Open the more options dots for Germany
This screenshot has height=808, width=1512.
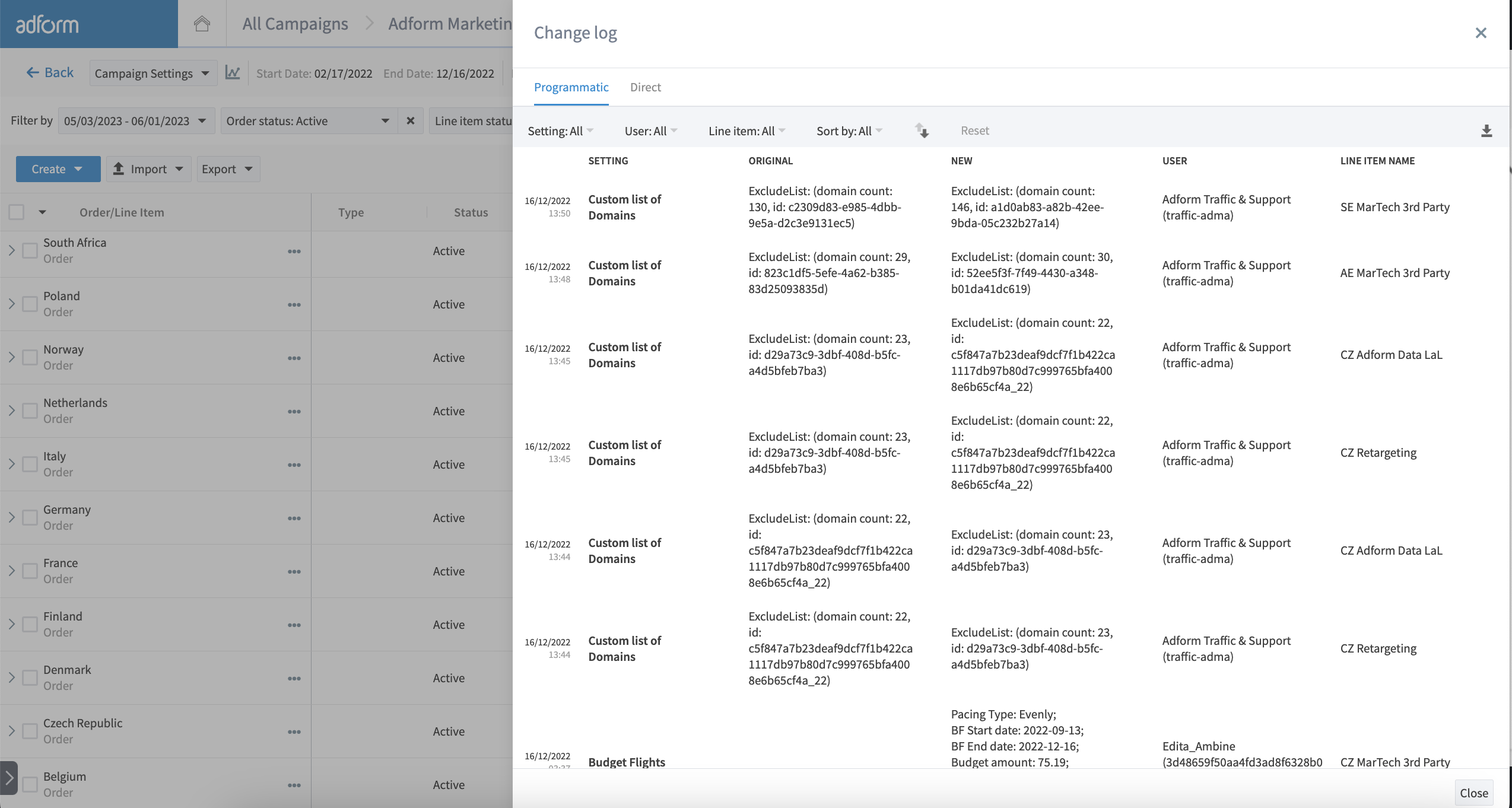tap(294, 518)
